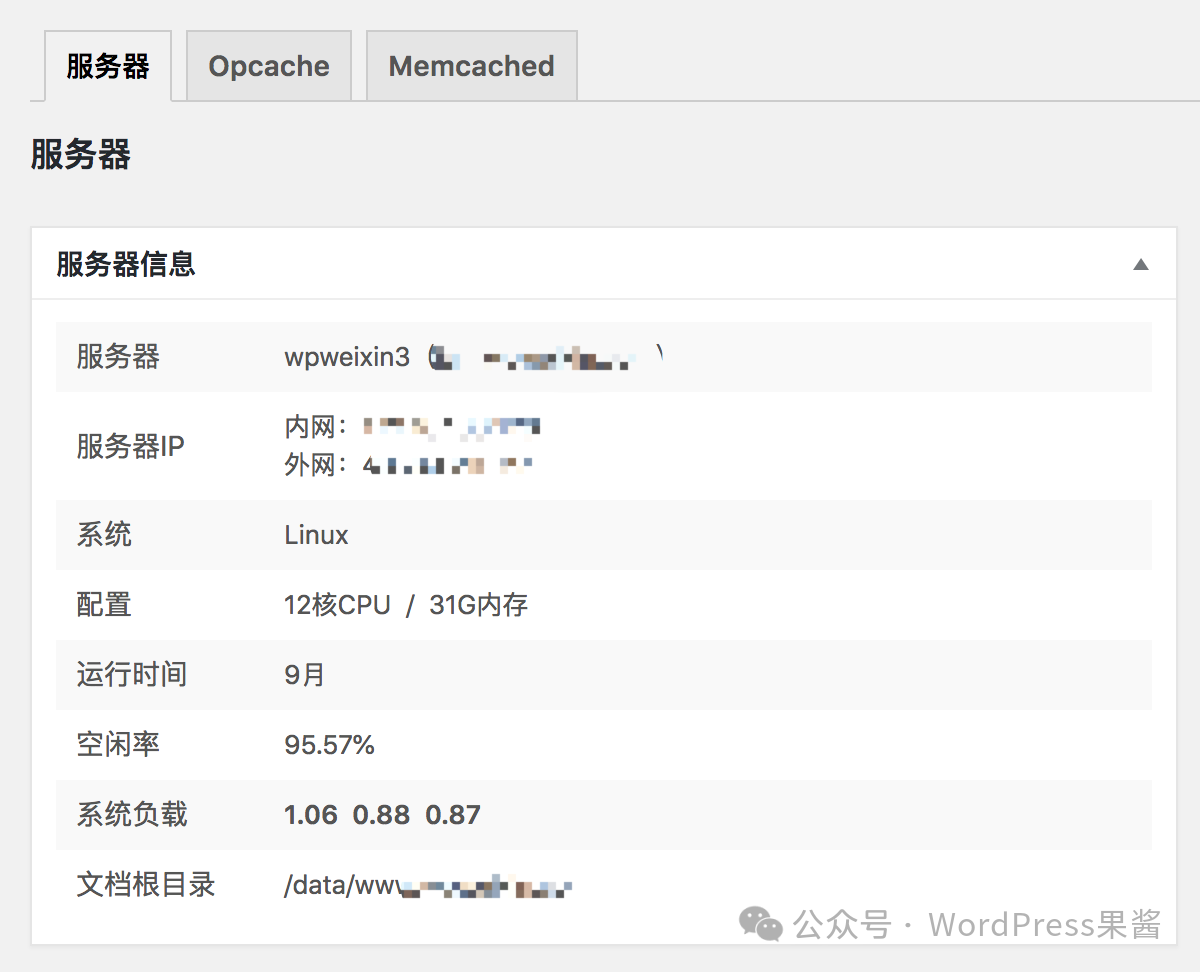Screen dimensions: 1200x972
Task: Collapse the 服务器信息 panel with the triangle arrow
Action: point(1141,265)
